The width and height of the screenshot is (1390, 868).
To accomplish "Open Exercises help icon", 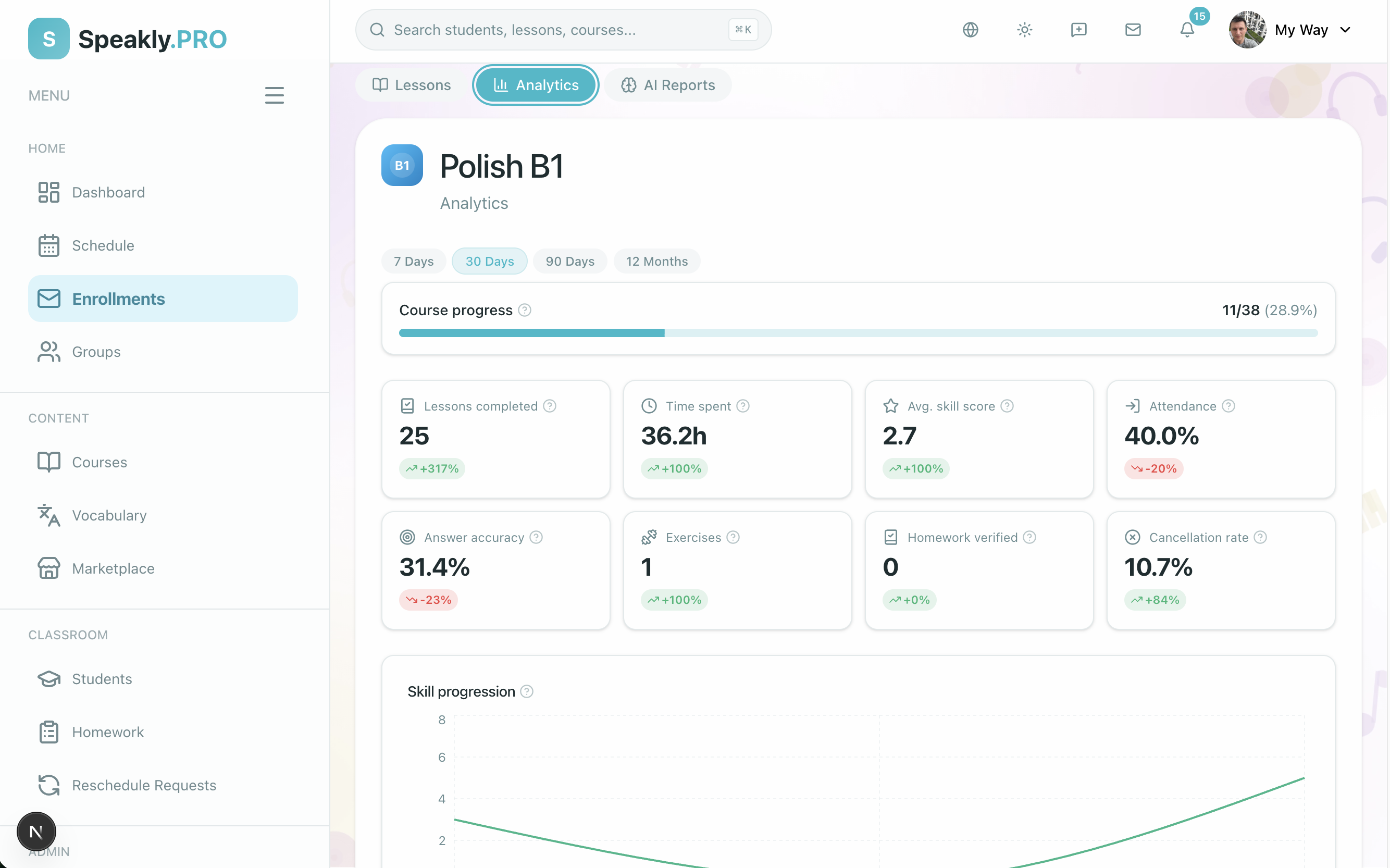I will click(x=733, y=537).
